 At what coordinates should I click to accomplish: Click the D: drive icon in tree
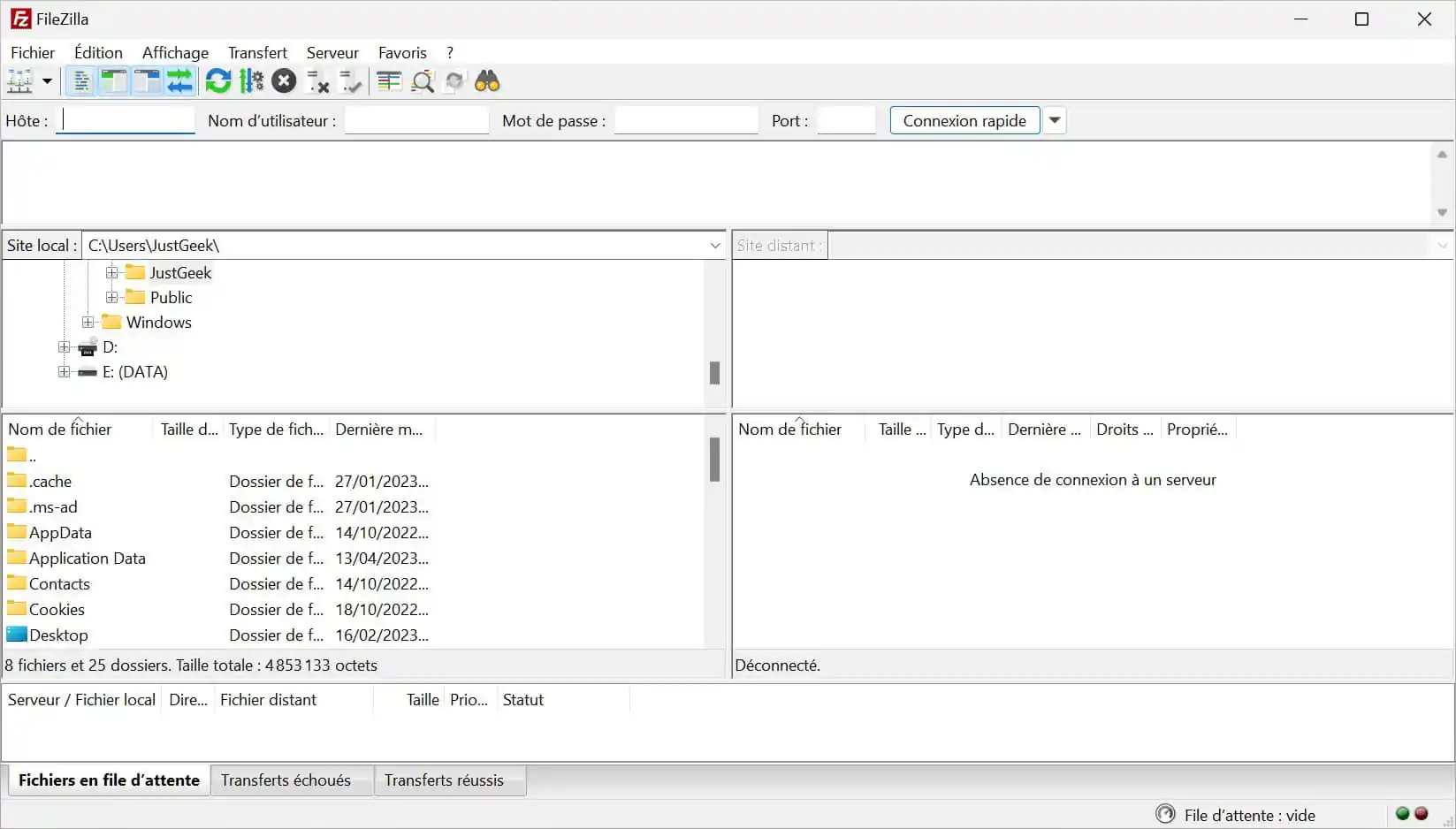(x=88, y=346)
